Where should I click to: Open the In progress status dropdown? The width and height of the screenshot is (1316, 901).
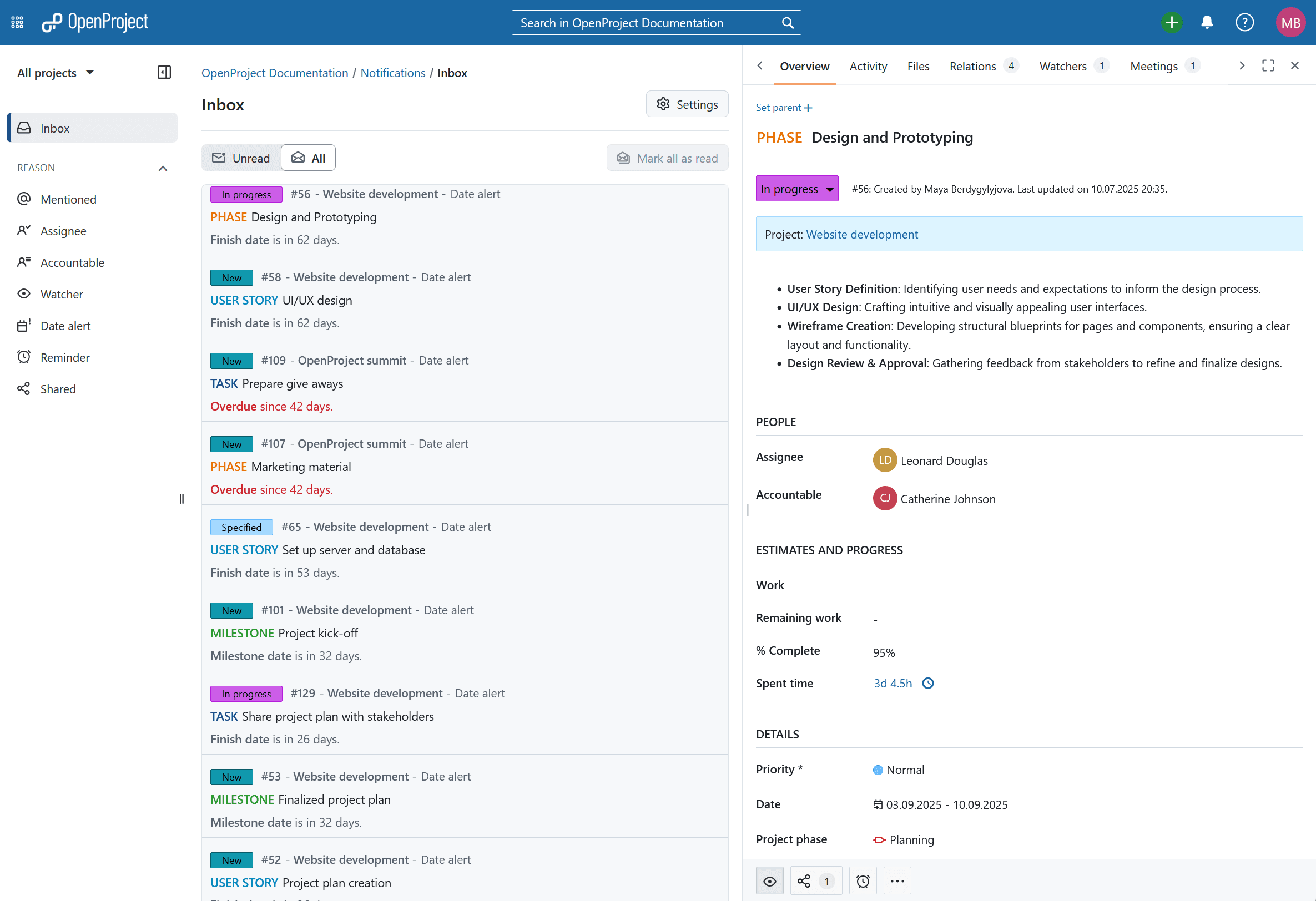click(x=796, y=189)
